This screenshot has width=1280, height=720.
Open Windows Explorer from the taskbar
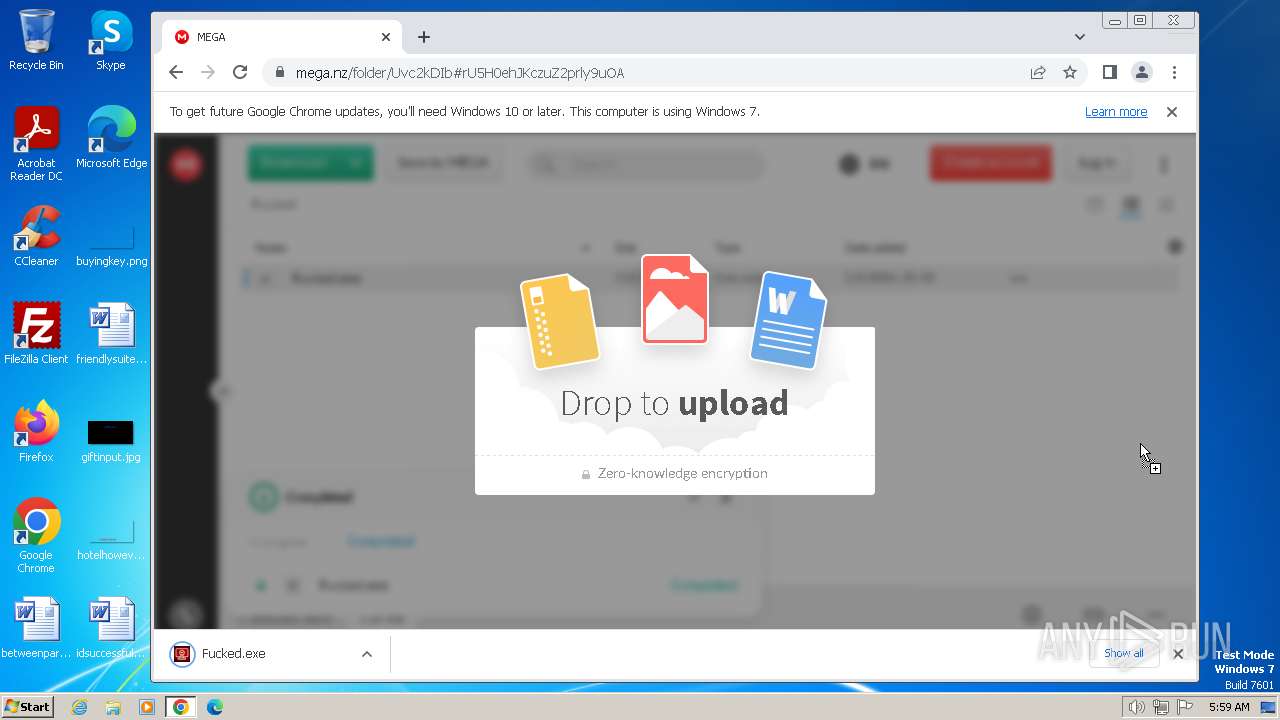coord(113,707)
